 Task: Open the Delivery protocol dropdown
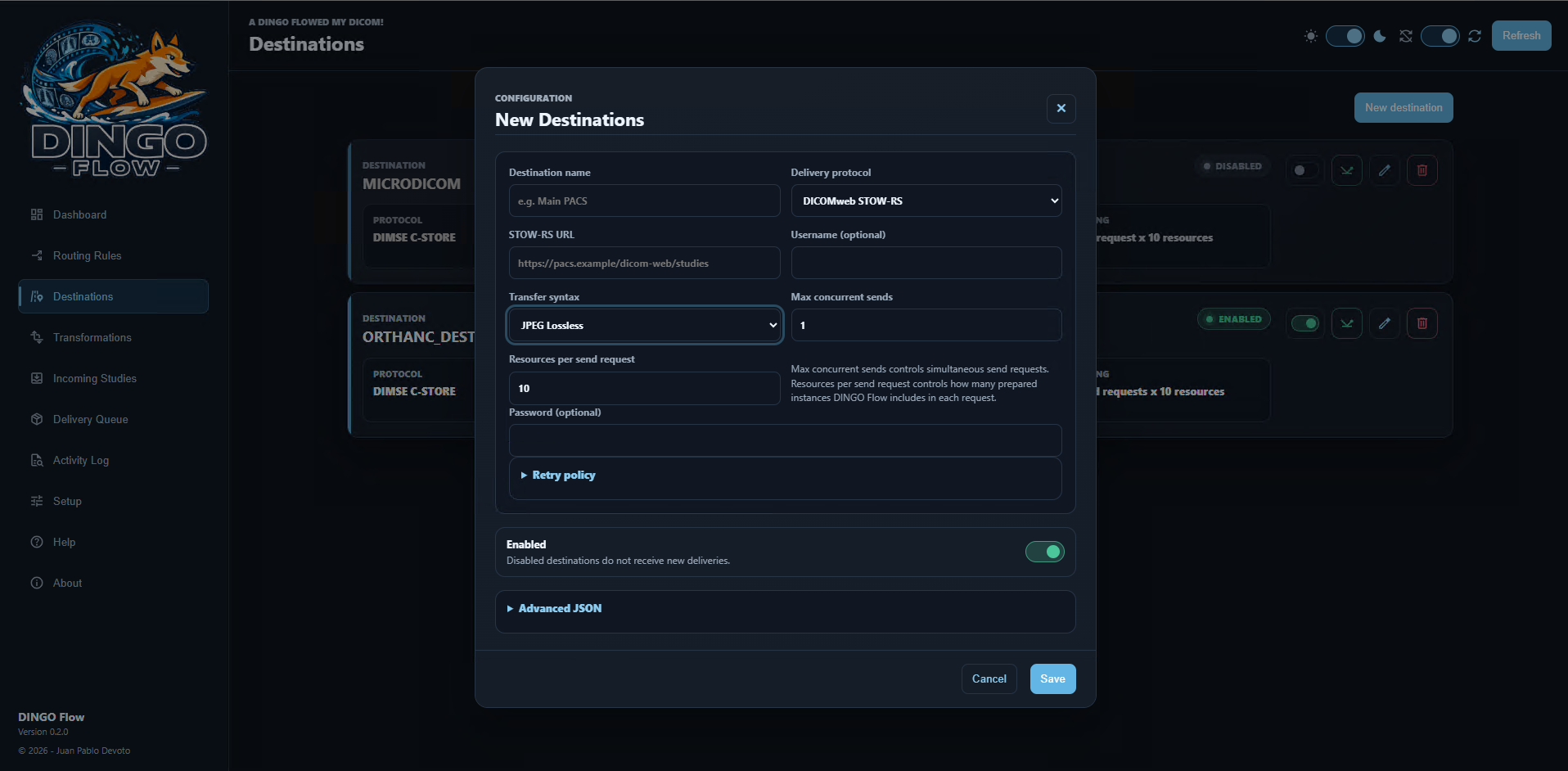[926, 201]
